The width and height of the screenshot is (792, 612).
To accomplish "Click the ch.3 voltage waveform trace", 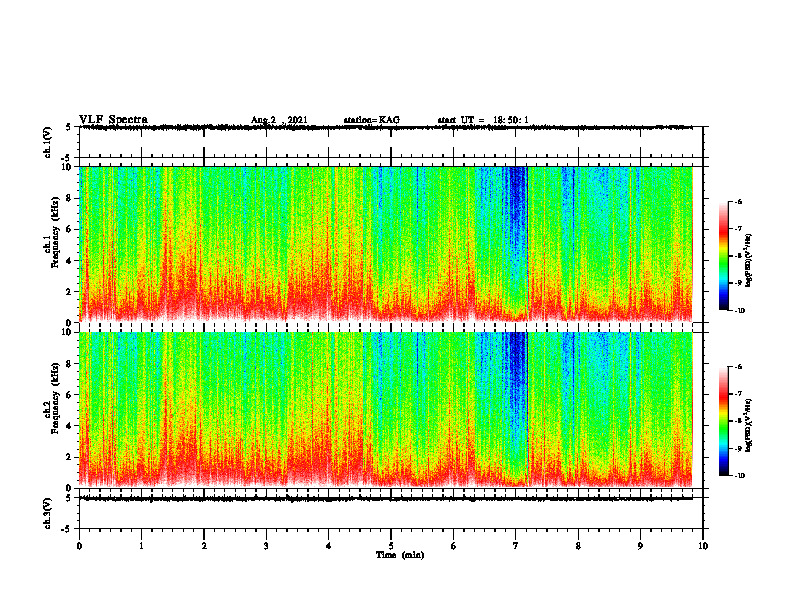I will click(385, 499).
